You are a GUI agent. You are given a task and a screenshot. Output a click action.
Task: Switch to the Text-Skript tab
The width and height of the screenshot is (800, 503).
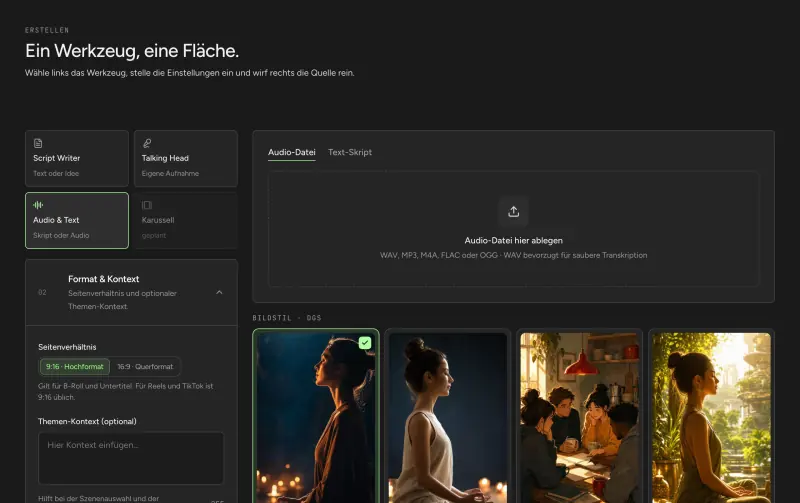[x=350, y=152]
